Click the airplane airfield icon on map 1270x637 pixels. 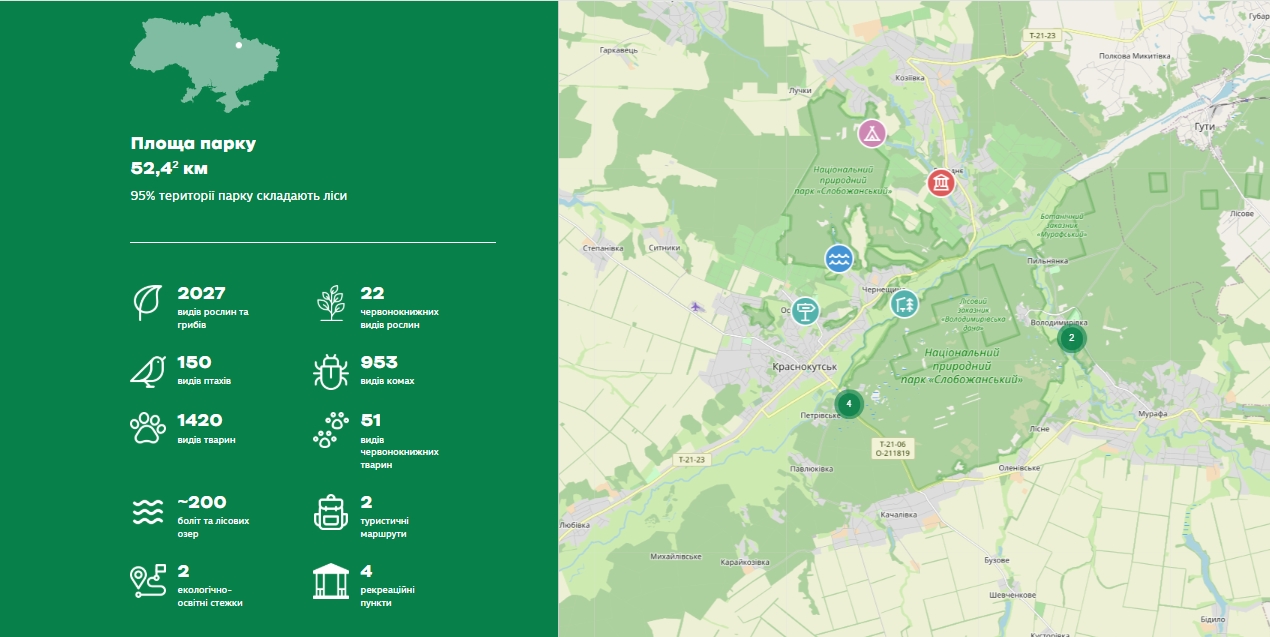(x=696, y=306)
